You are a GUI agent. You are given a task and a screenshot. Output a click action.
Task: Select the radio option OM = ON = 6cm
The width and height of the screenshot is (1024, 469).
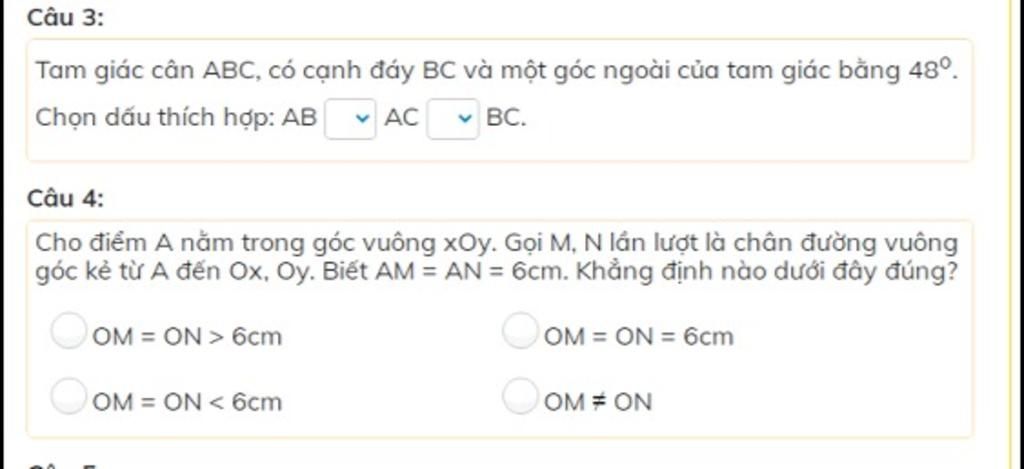(520, 331)
